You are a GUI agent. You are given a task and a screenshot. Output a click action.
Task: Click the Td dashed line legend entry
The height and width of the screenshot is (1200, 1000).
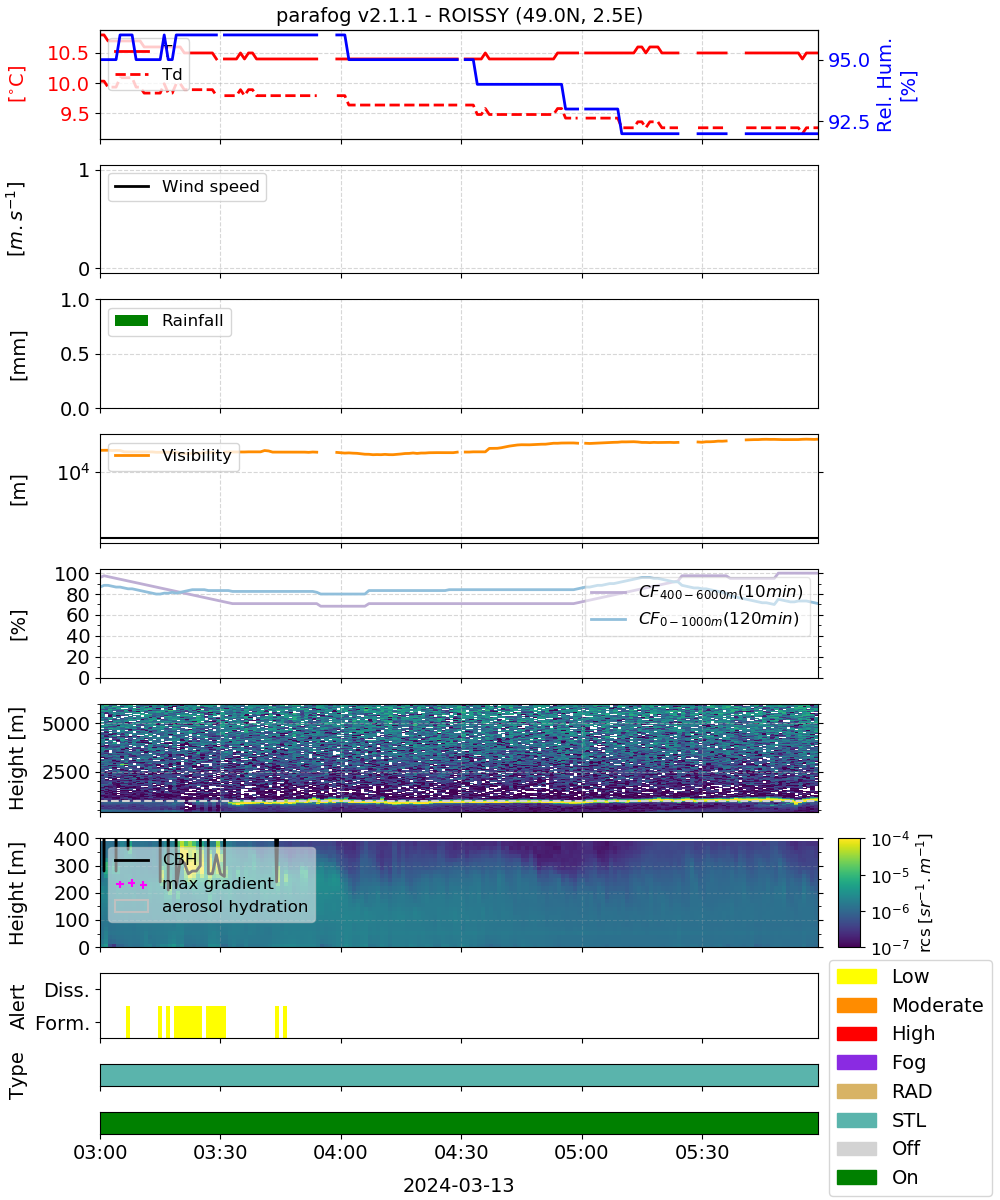[x=150, y=74]
